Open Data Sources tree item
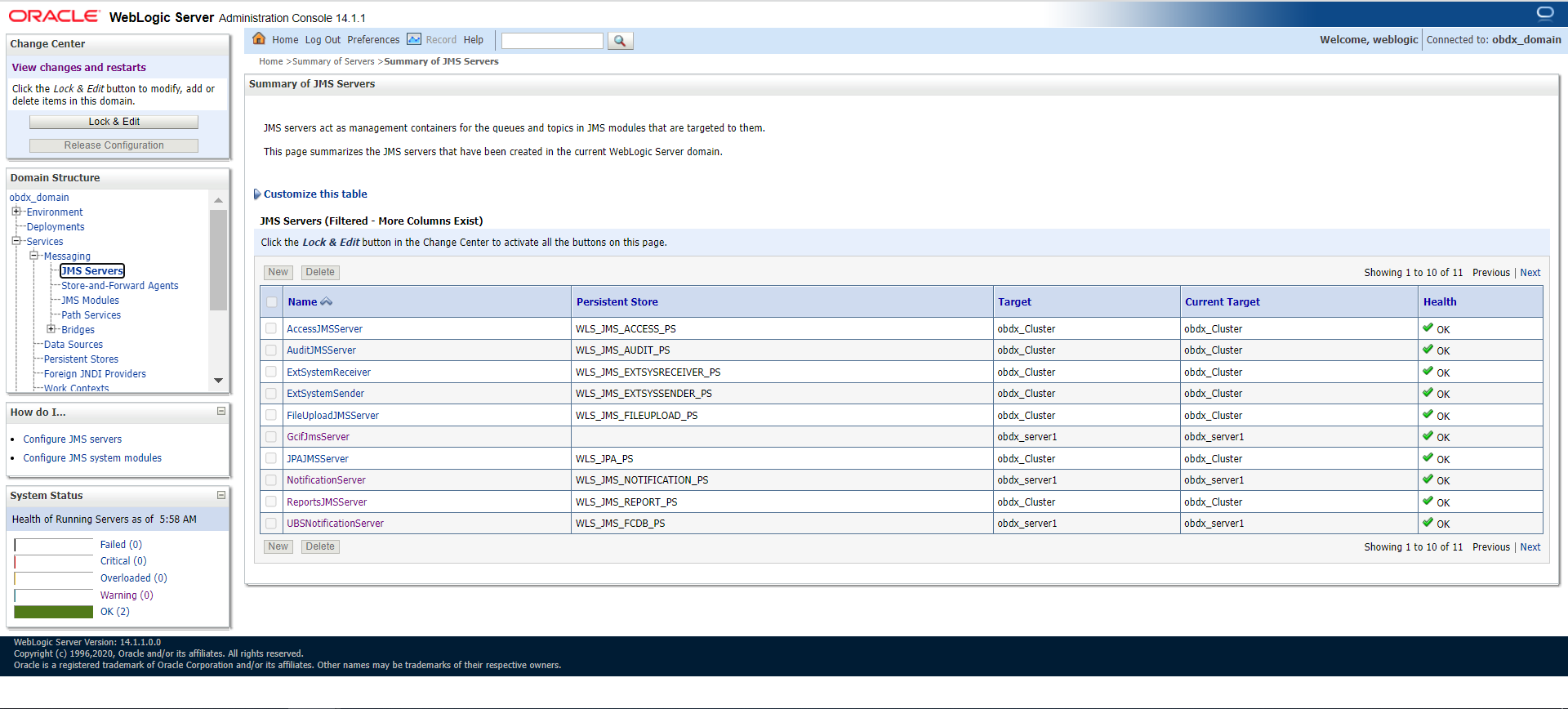1568x709 pixels. pos(73,345)
